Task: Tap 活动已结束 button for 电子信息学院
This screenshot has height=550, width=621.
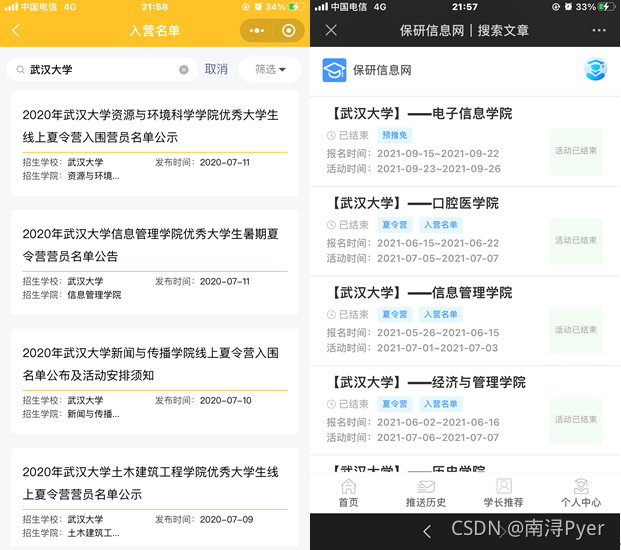Action: [576, 151]
